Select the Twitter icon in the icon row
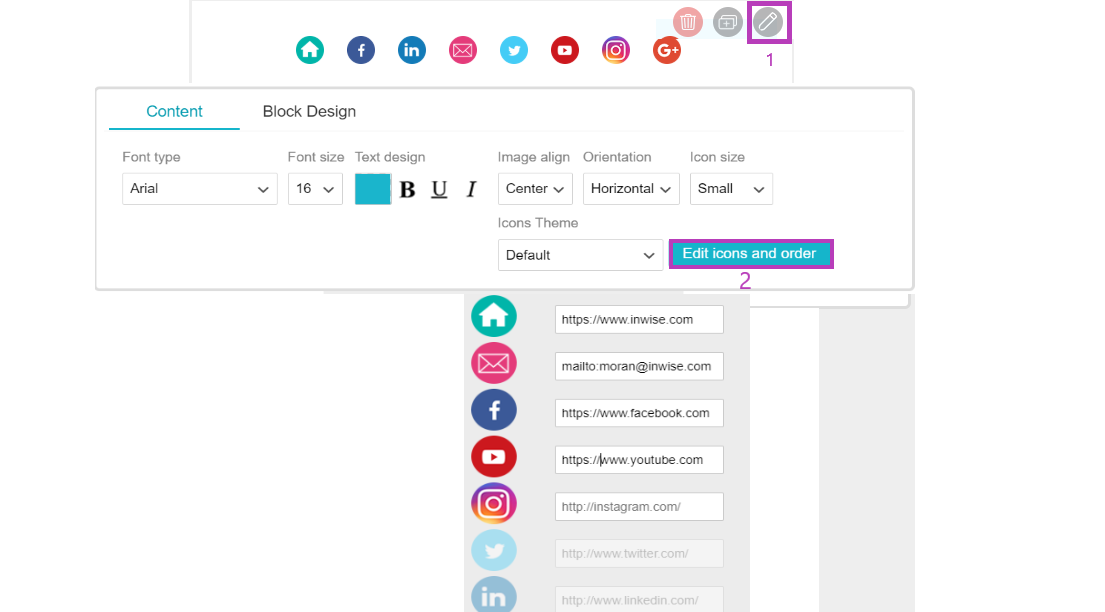 513,50
